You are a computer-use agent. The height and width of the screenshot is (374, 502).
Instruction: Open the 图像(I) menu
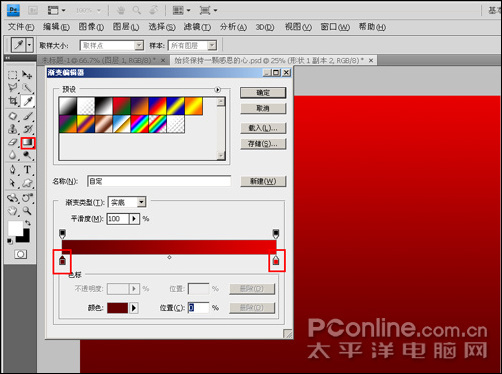click(91, 27)
